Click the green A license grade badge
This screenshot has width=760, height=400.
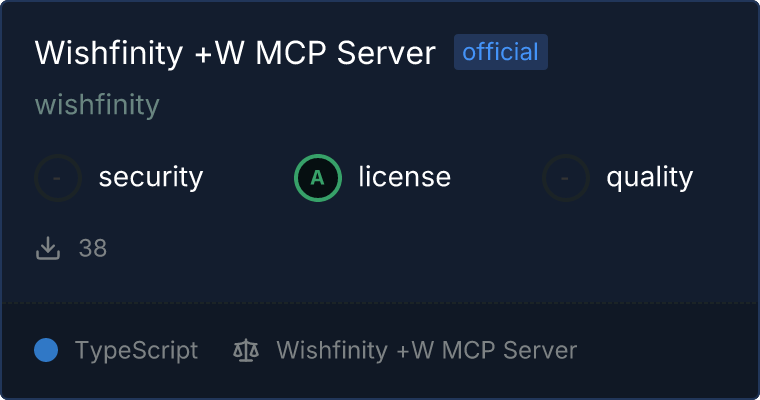(318, 178)
